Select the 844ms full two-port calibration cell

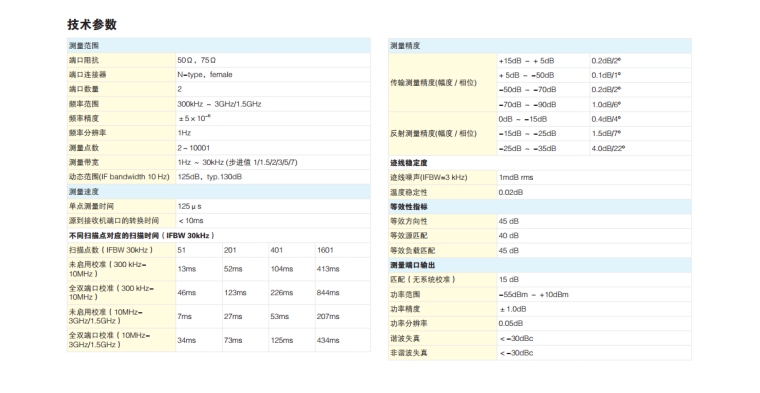[x=328, y=293]
